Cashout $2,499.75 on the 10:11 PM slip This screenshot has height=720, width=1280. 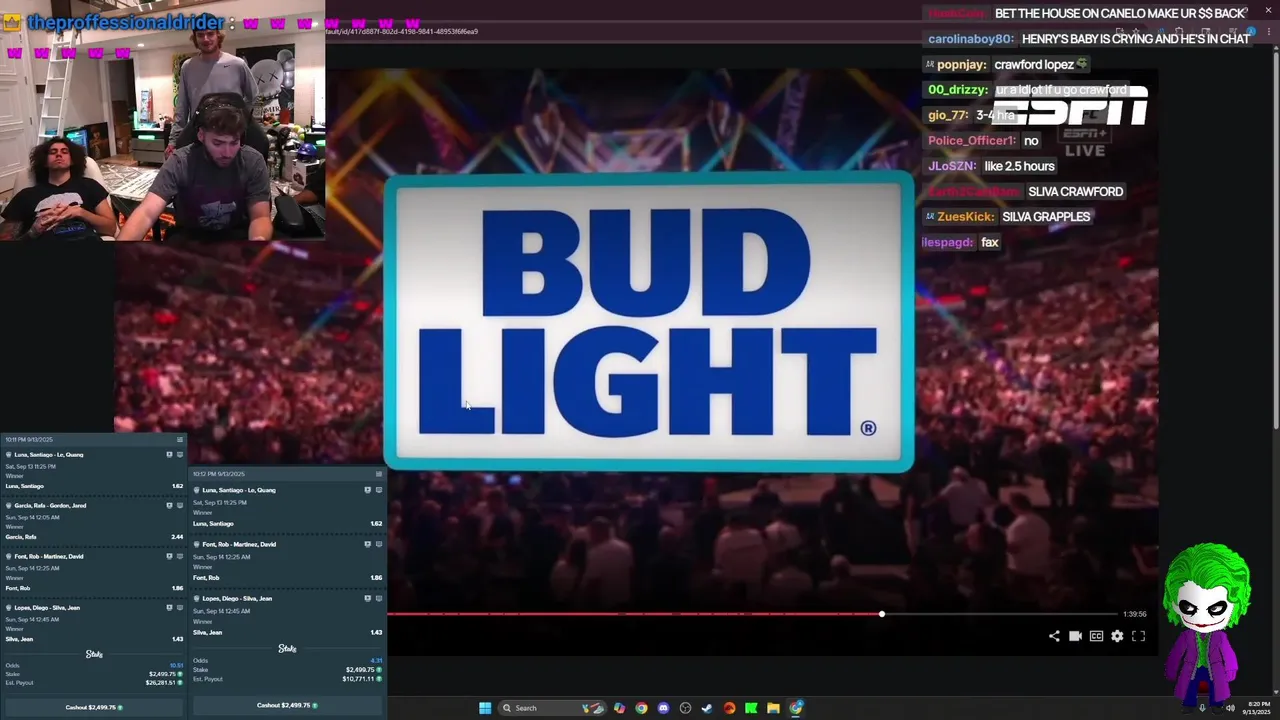tap(94, 707)
